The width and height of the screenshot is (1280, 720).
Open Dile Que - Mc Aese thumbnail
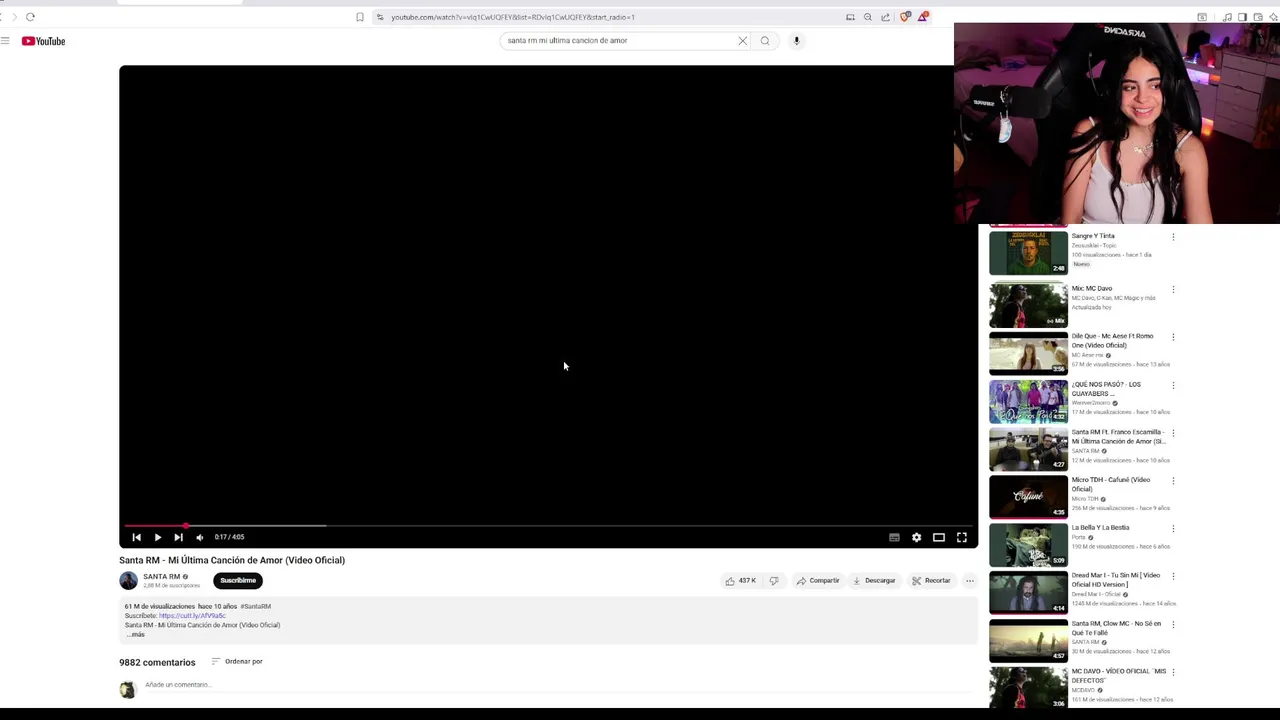(x=1028, y=353)
